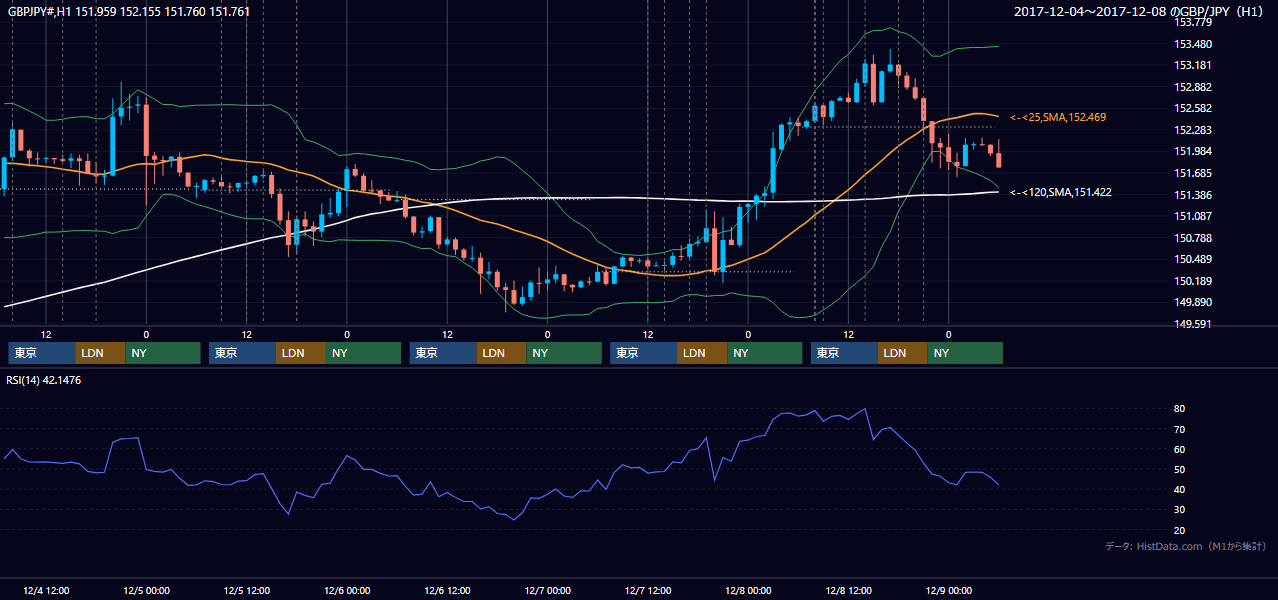Click the 150.189 price axis label
Image resolution: width=1278 pixels, height=600 pixels.
pos(1192,281)
